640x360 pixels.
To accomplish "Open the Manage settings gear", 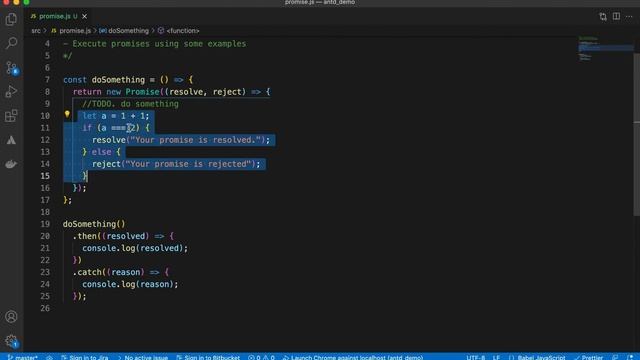I will point(11,341).
